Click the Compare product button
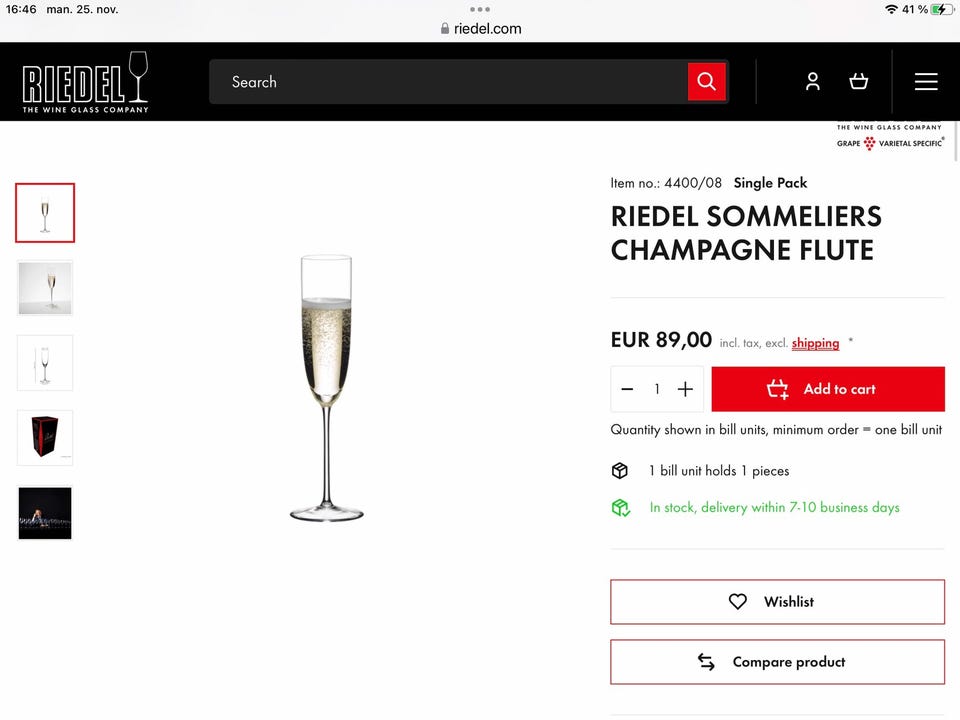The width and height of the screenshot is (960, 720). coord(777,662)
